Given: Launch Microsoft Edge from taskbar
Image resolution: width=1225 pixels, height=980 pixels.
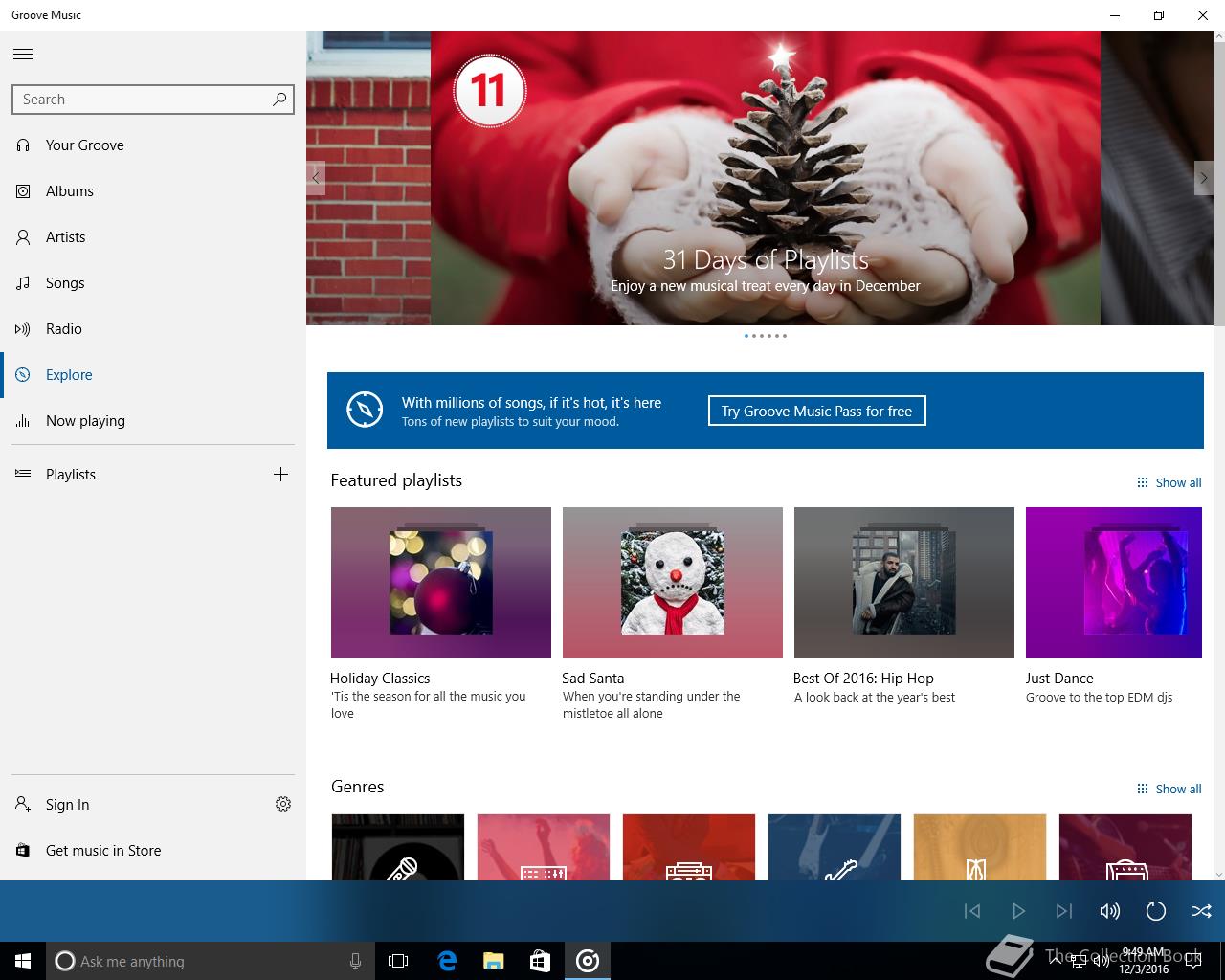Looking at the screenshot, I should 447,961.
